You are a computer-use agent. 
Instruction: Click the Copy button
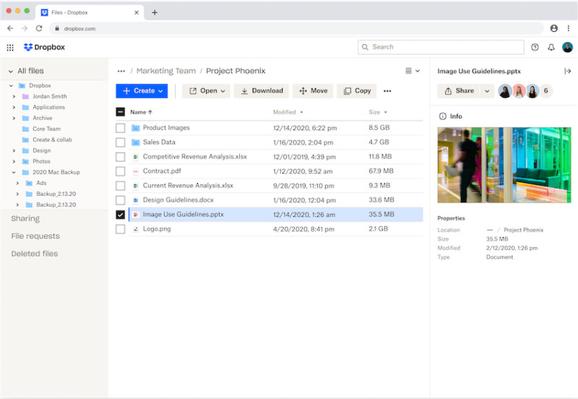pos(357,91)
